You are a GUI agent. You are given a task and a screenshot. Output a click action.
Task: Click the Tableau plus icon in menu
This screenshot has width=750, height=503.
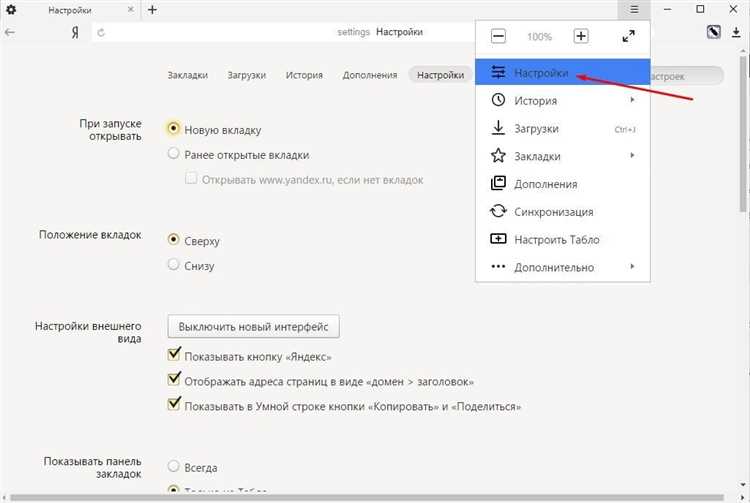coord(498,239)
